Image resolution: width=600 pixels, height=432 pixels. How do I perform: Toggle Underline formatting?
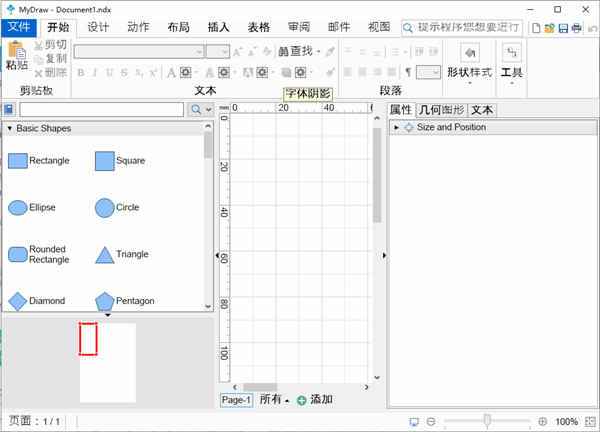109,72
